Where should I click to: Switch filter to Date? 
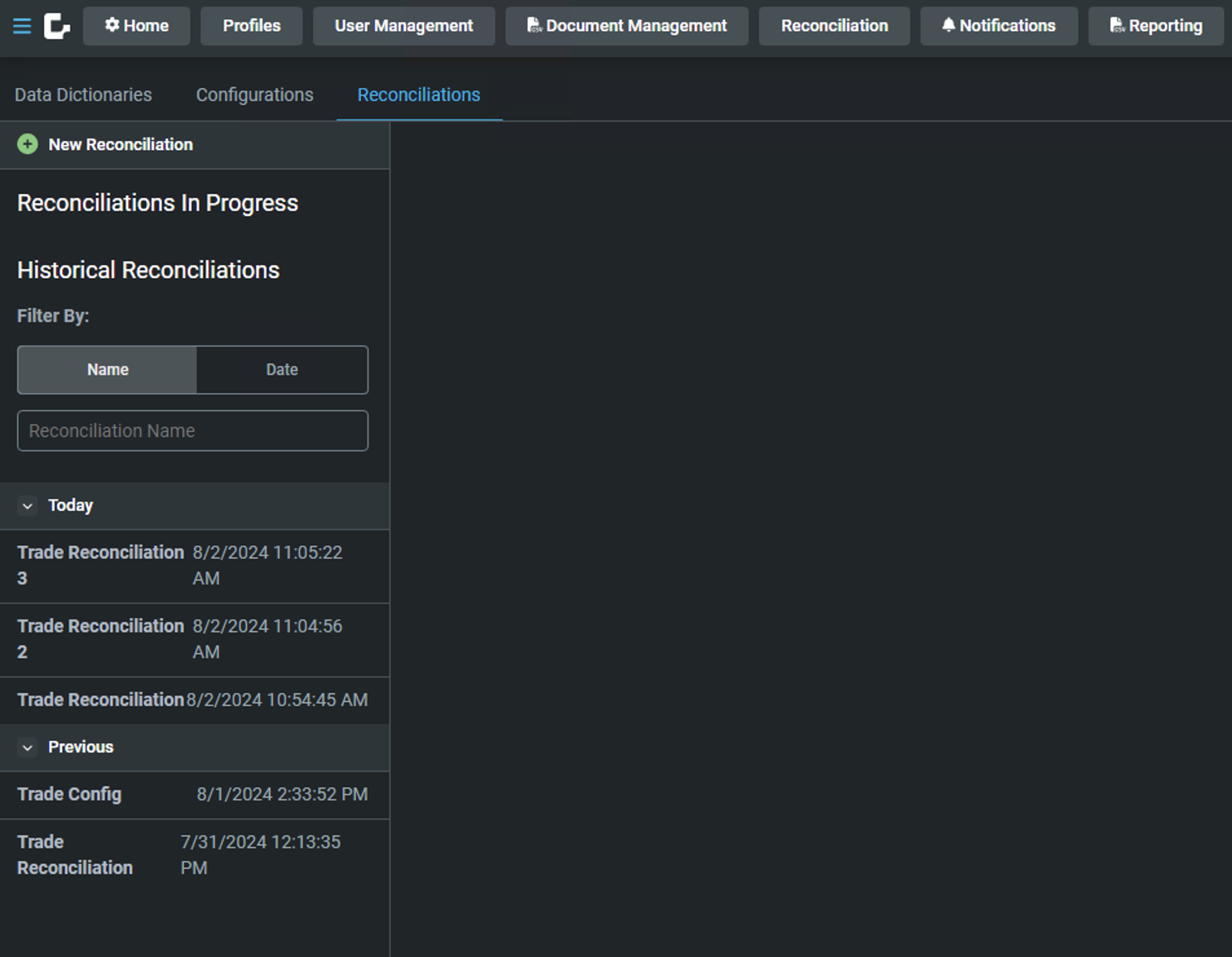point(282,370)
